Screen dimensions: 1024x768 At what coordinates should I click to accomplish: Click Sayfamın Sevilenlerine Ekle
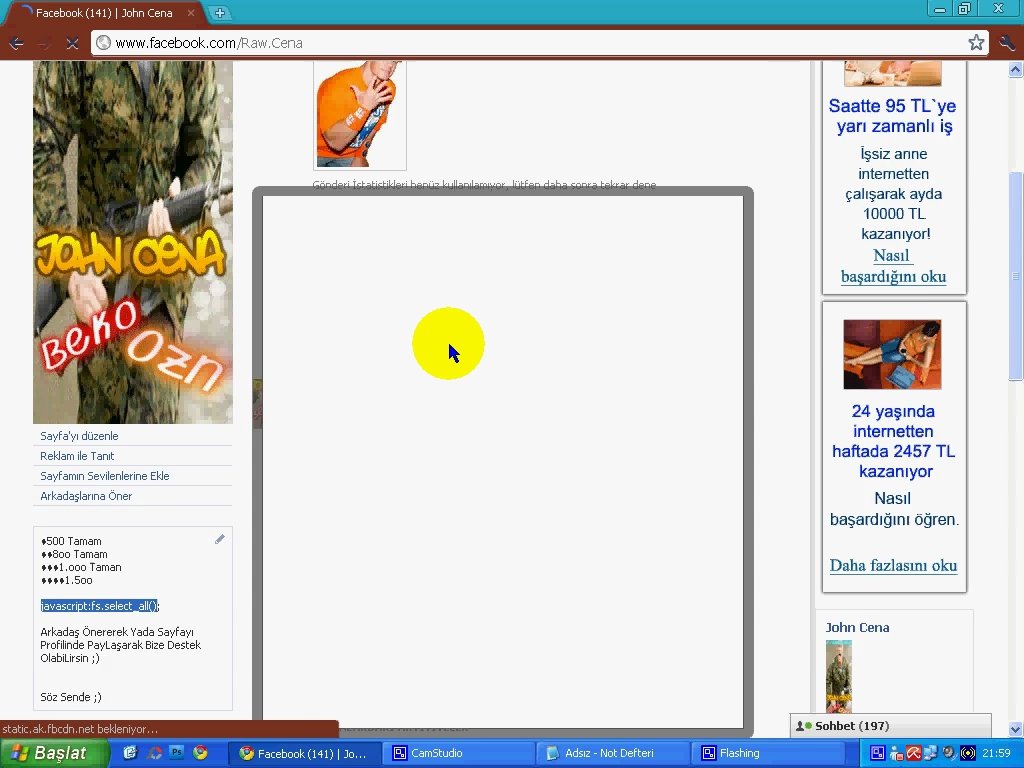coord(104,476)
